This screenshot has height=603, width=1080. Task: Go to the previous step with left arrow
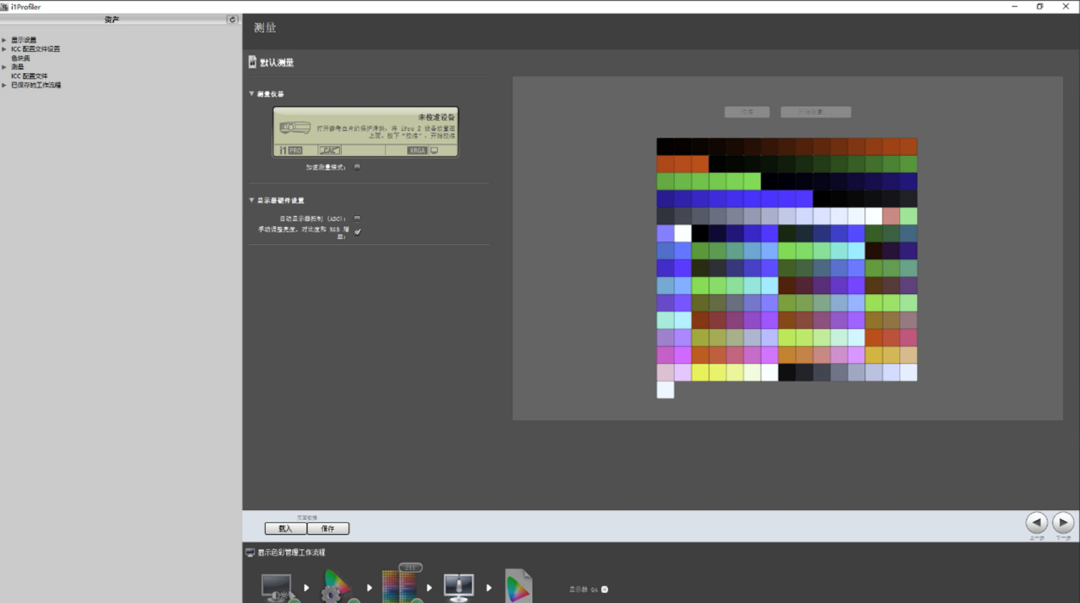click(1037, 522)
